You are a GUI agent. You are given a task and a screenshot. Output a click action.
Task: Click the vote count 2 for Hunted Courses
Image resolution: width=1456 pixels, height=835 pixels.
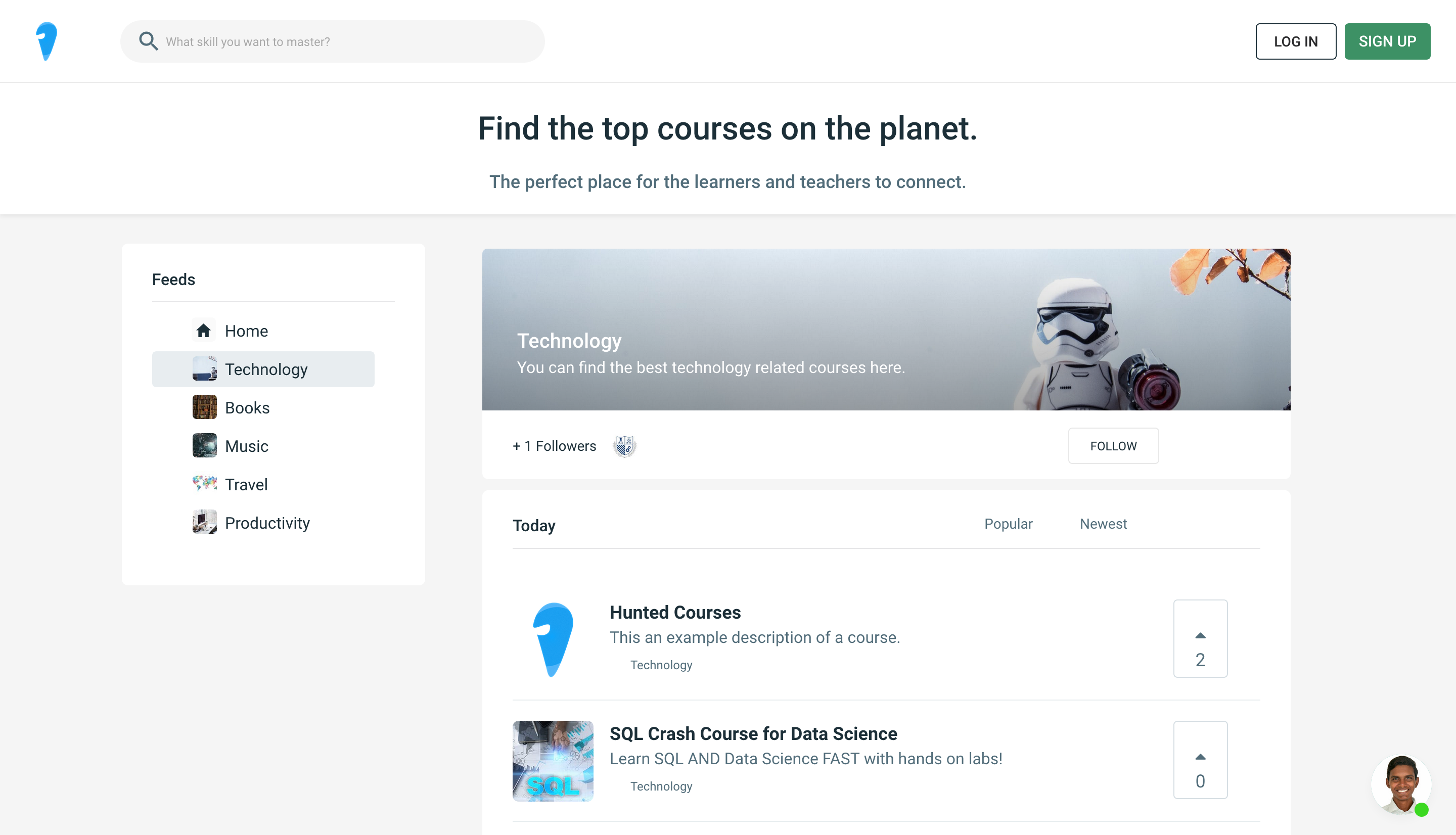click(1200, 660)
